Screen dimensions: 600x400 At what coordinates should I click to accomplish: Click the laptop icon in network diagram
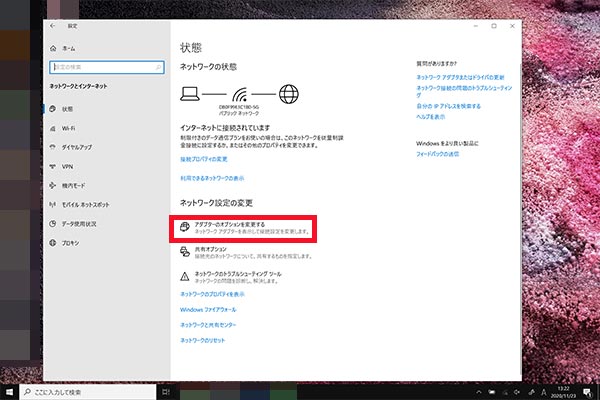pos(190,94)
